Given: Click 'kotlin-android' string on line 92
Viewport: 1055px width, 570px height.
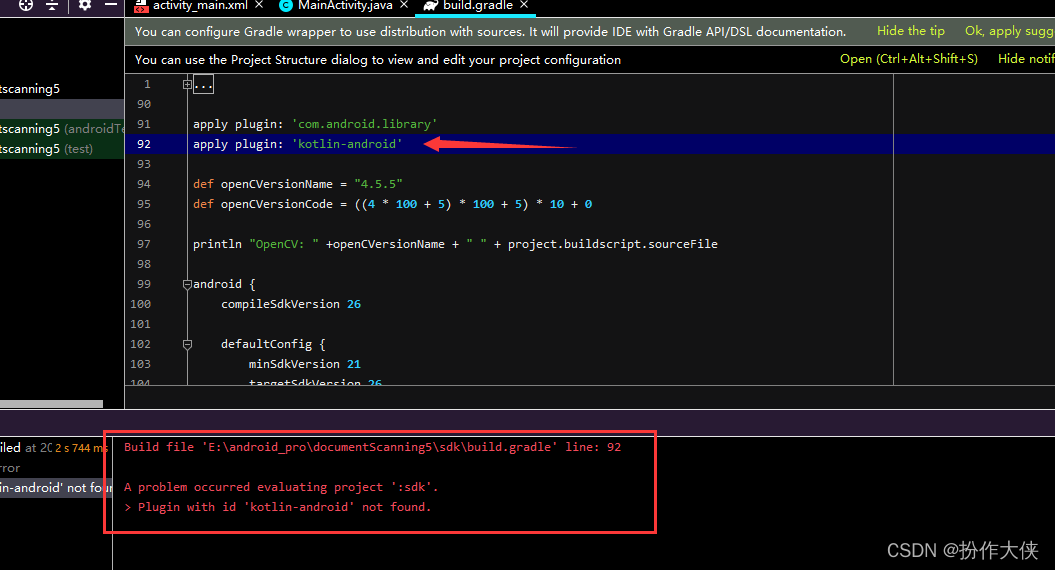Looking at the screenshot, I should (x=347, y=144).
